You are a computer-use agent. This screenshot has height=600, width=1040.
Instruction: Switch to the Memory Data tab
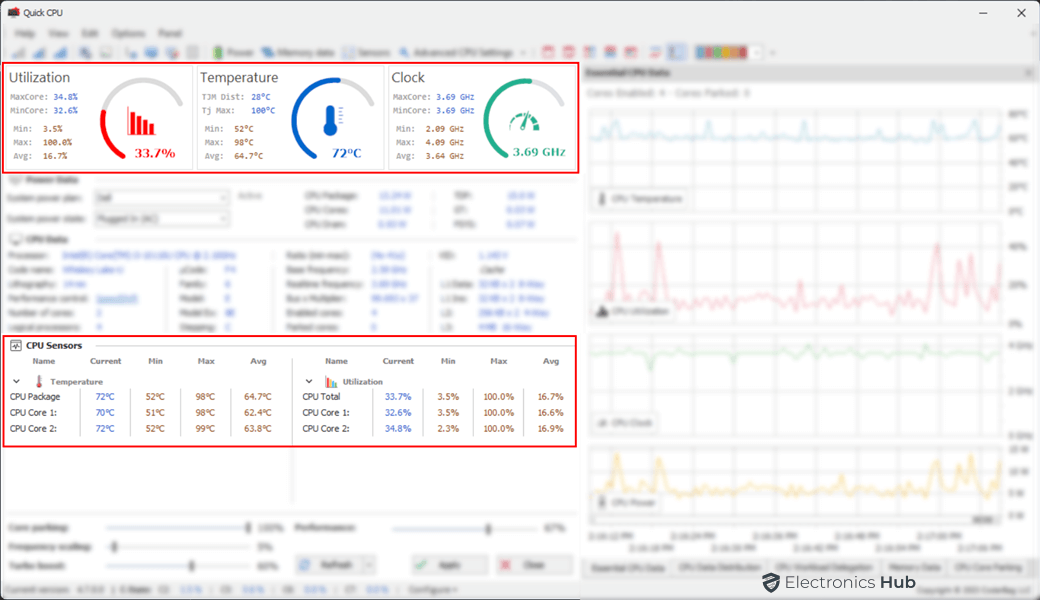tap(914, 568)
